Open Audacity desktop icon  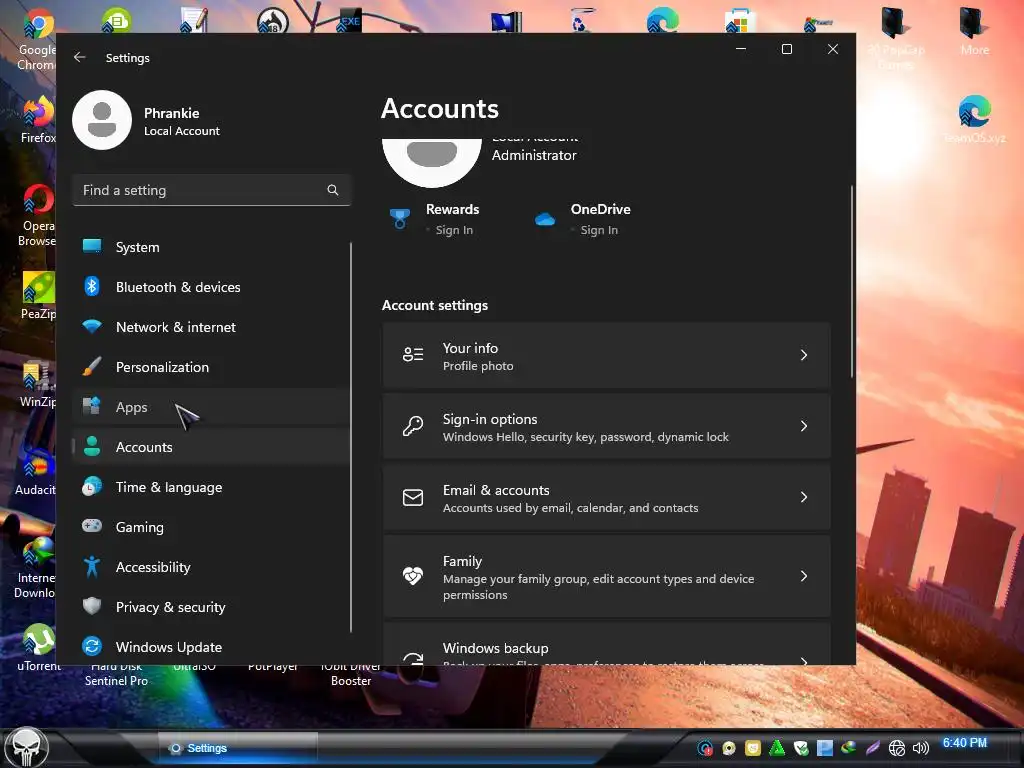click(x=36, y=472)
